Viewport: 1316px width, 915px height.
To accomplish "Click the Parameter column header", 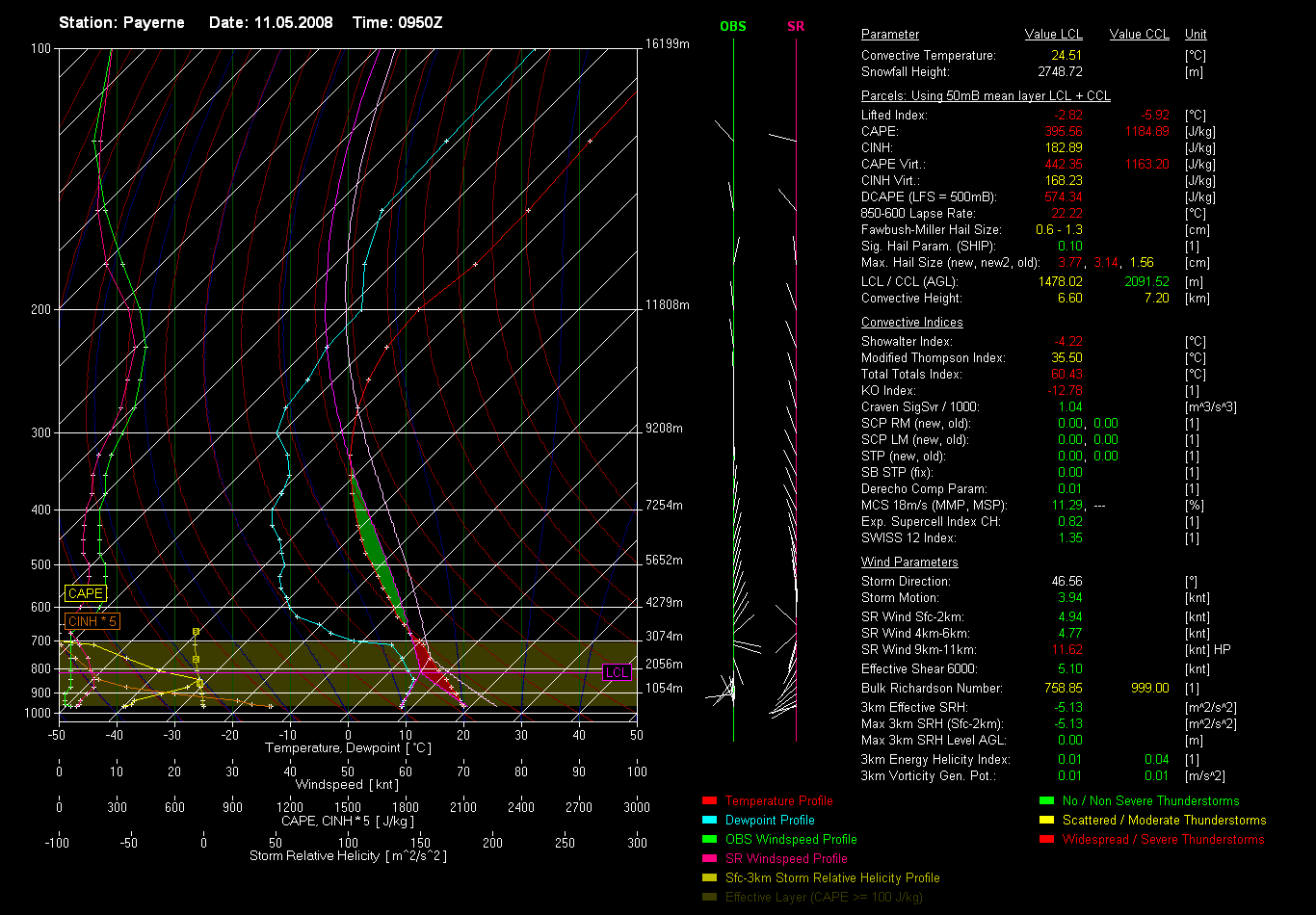I will click(x=890, y=35).
